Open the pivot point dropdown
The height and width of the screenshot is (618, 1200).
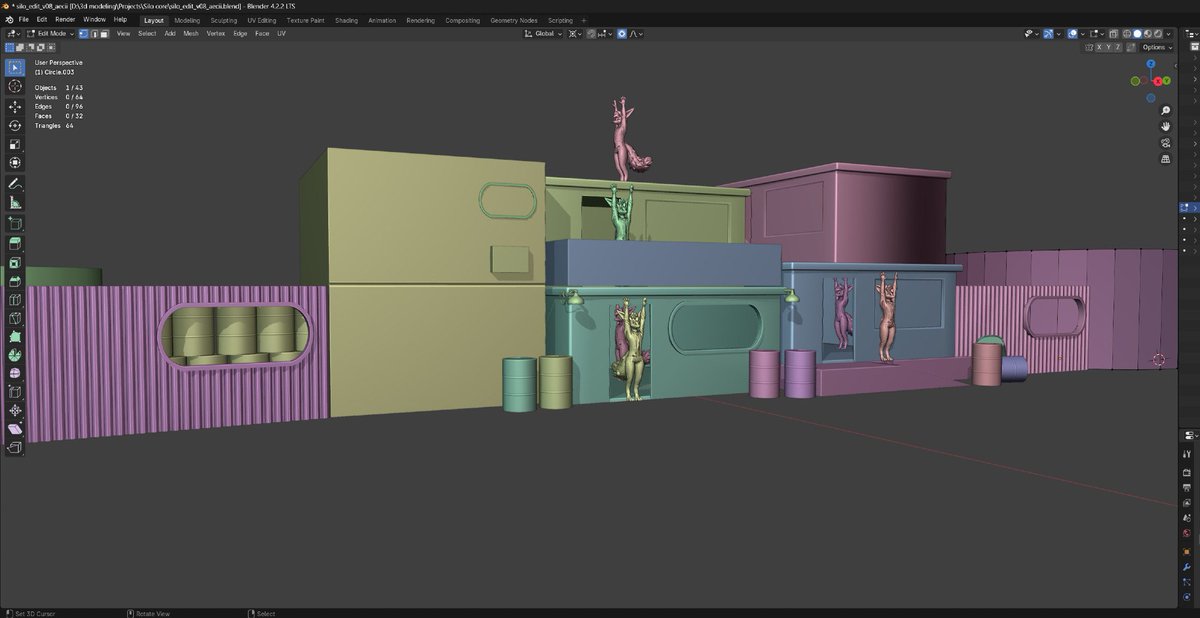point(575,34)
